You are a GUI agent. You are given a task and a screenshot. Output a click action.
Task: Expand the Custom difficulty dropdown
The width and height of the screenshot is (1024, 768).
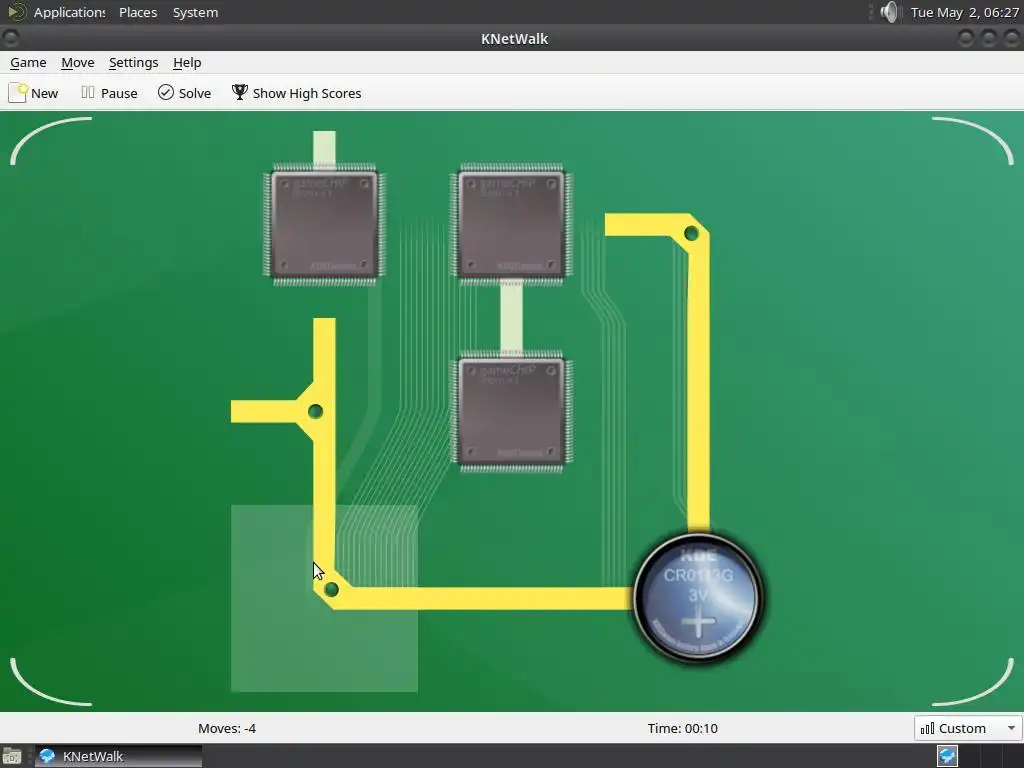(968, 728)
